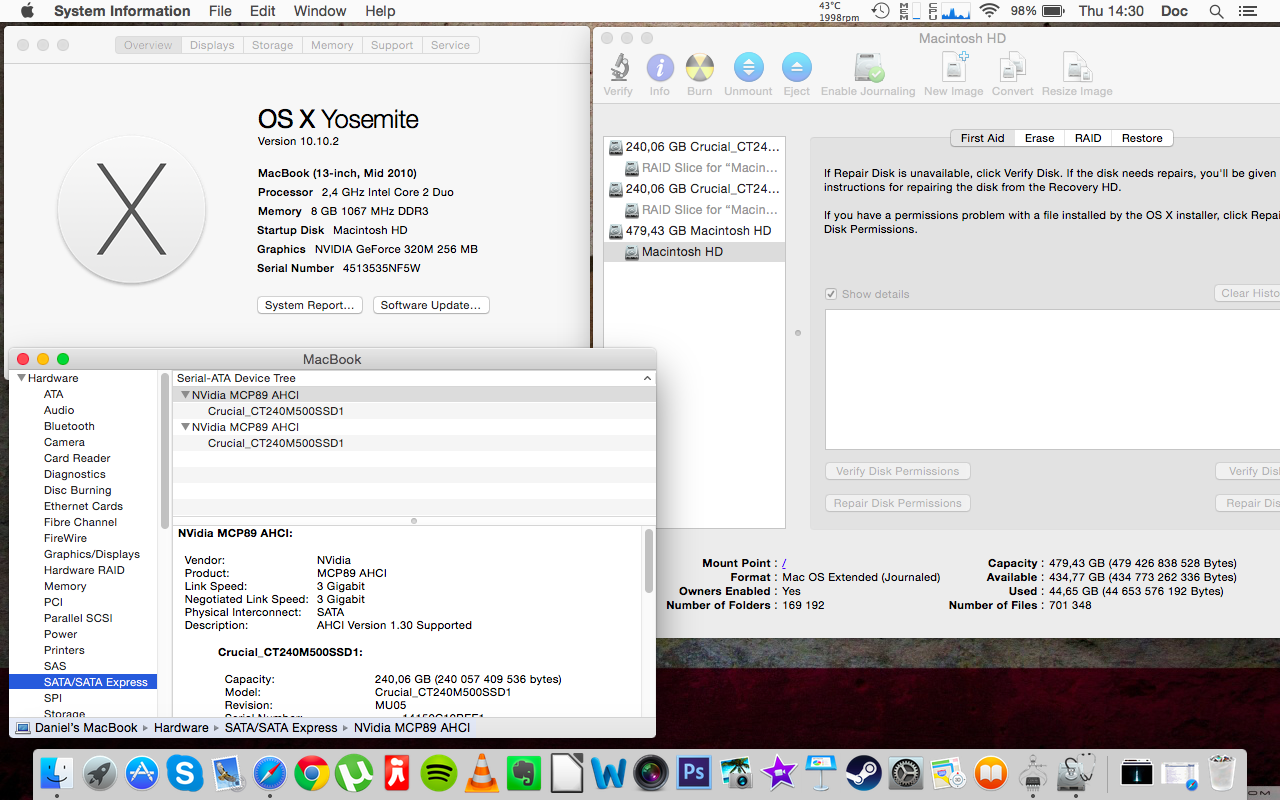Open the Apple menu
Image resolution: width=1280 pixels, height=800 pixels.
[27, 11]
